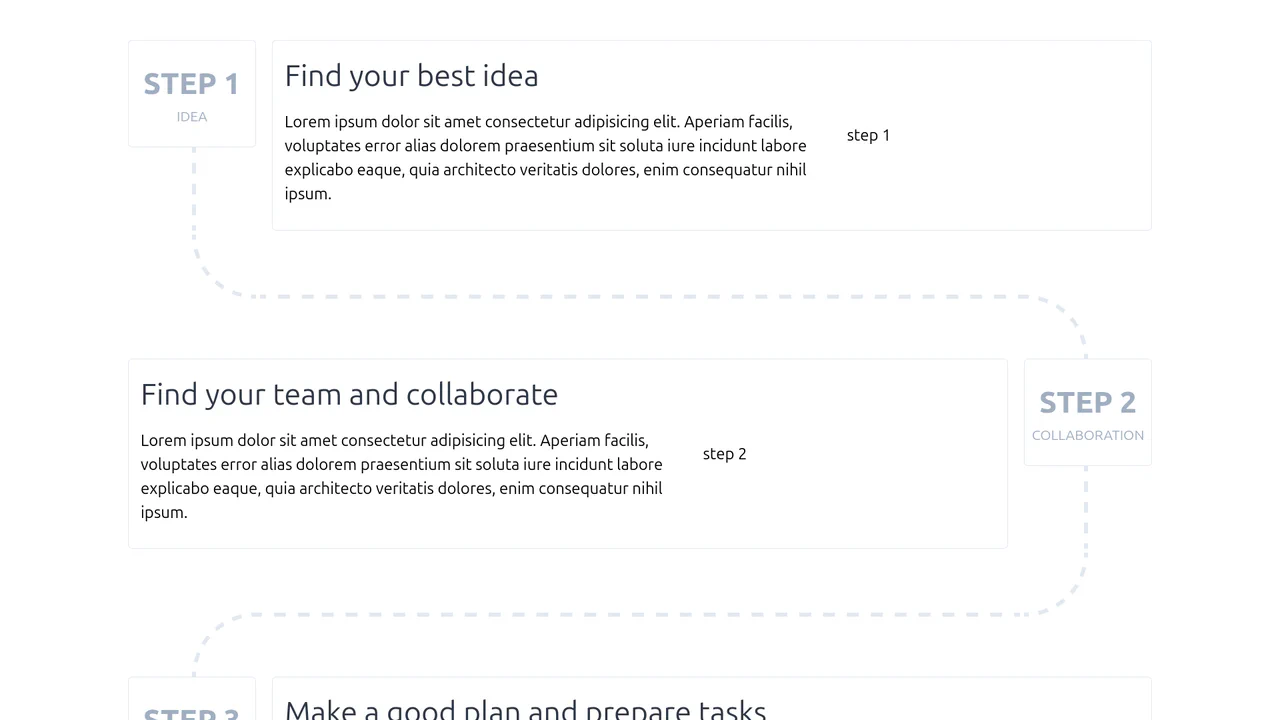Click the 'Make a good plan and prepare tasks' heading
This screenshot has width=1280, height=720.
[525, 708]
